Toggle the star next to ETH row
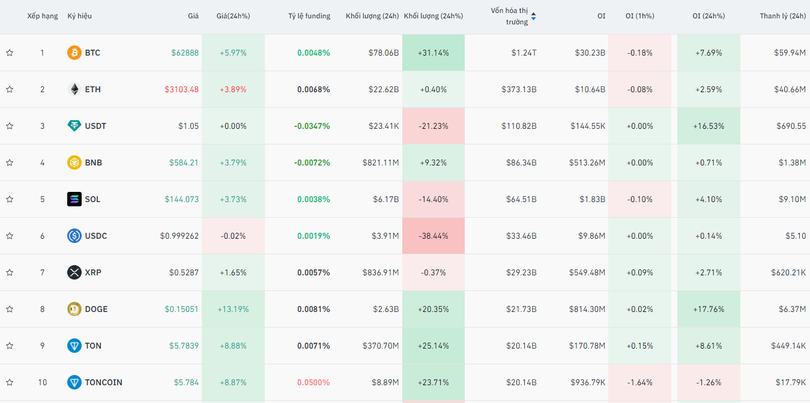Image resolution: width=810 pixels, height=403 pixels. pyautogui.click(x=10, y=89)
